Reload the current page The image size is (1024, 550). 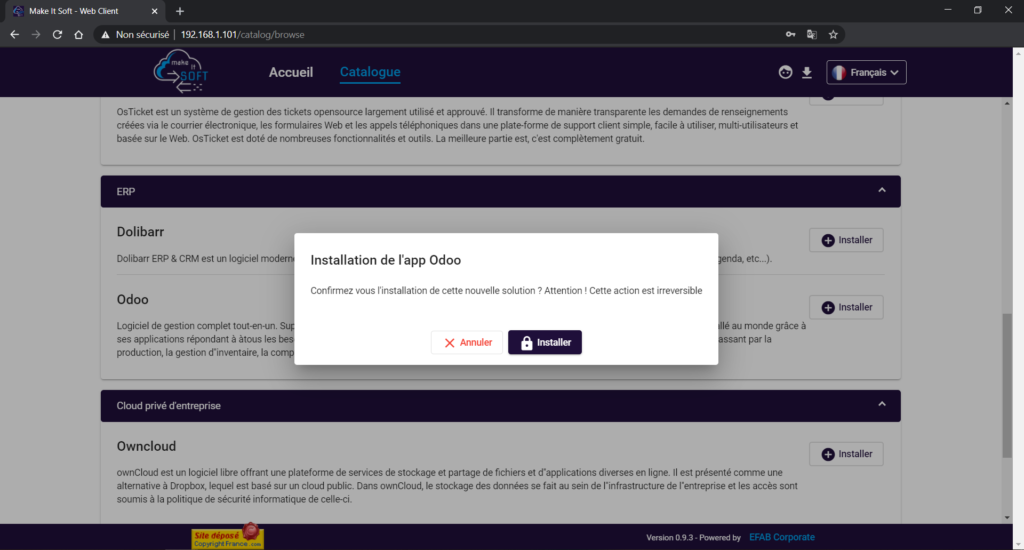point(57,35)
